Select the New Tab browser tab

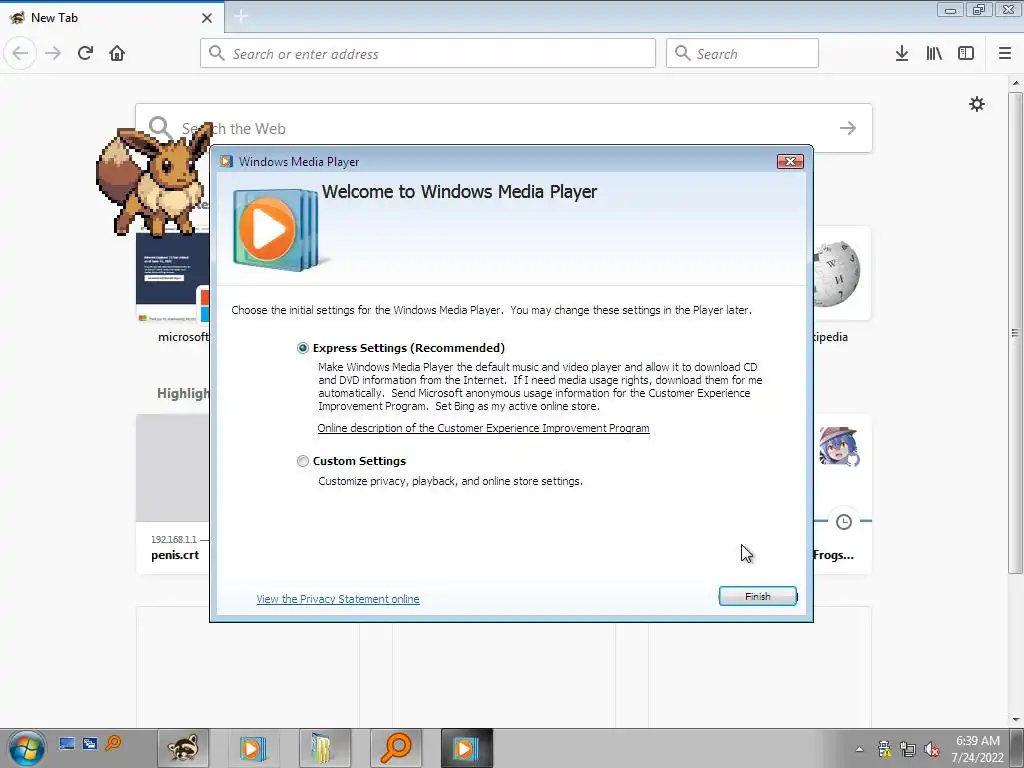coord(111,18)
